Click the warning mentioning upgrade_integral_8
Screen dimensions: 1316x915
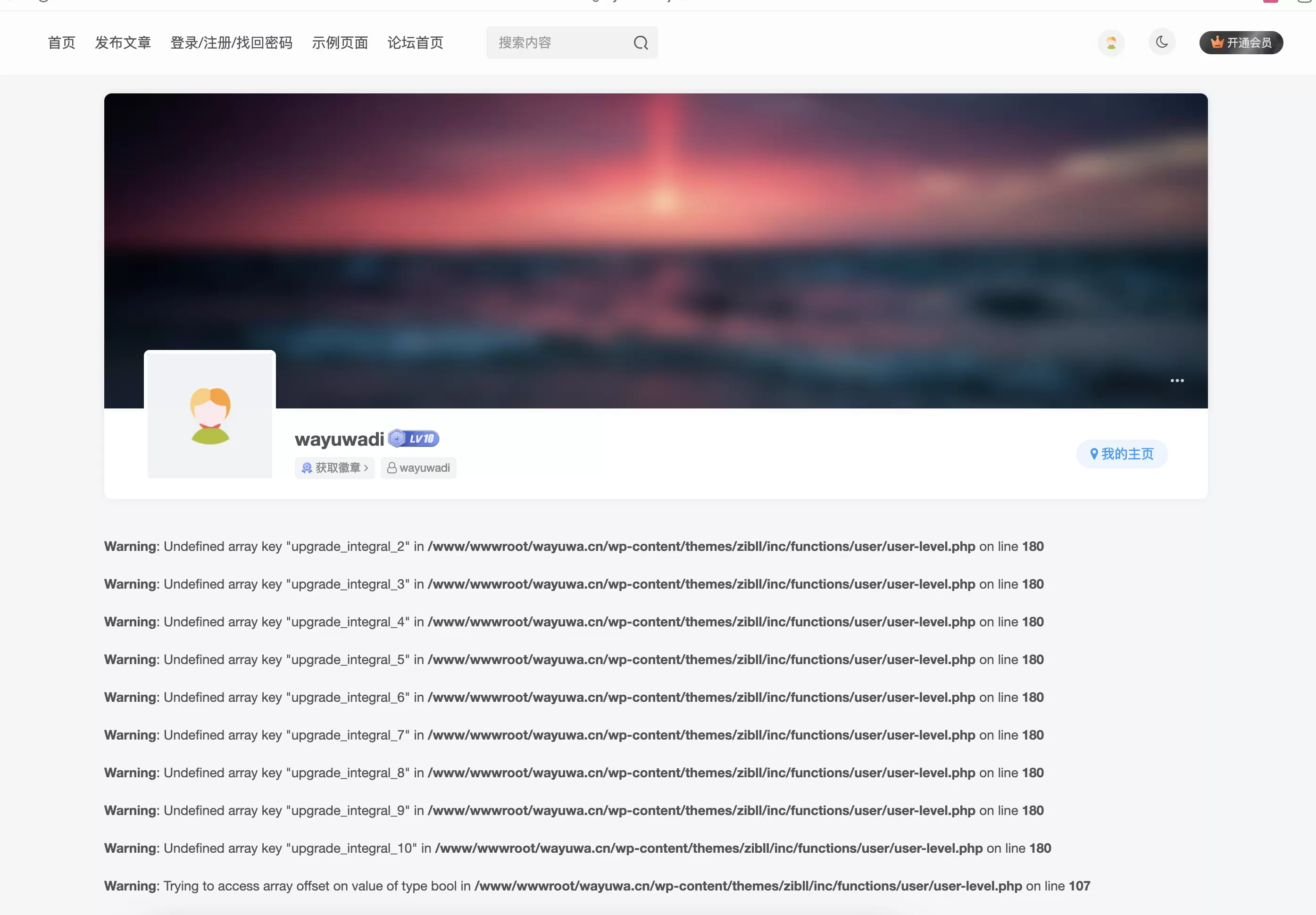point(574,773)
